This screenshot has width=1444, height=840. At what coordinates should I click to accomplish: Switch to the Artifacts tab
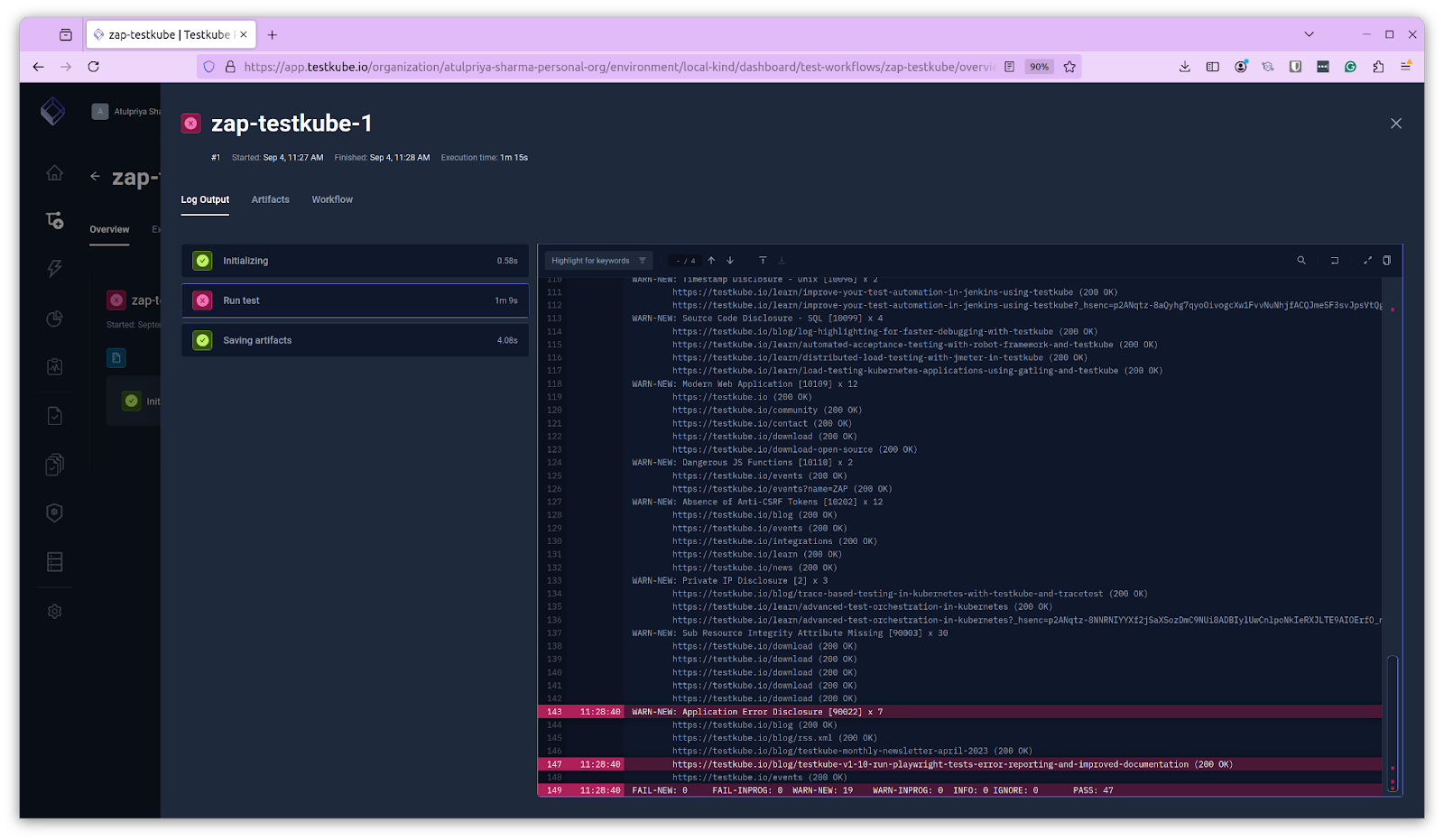271,199
